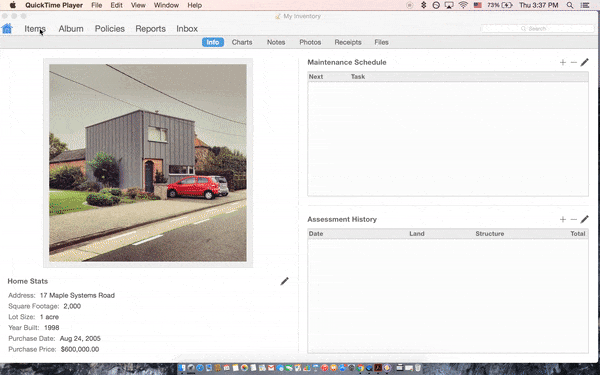Launch Safari from the Dock
This screenshot has height=375, width=600.
pyautogui.click(x=200, y=368)
